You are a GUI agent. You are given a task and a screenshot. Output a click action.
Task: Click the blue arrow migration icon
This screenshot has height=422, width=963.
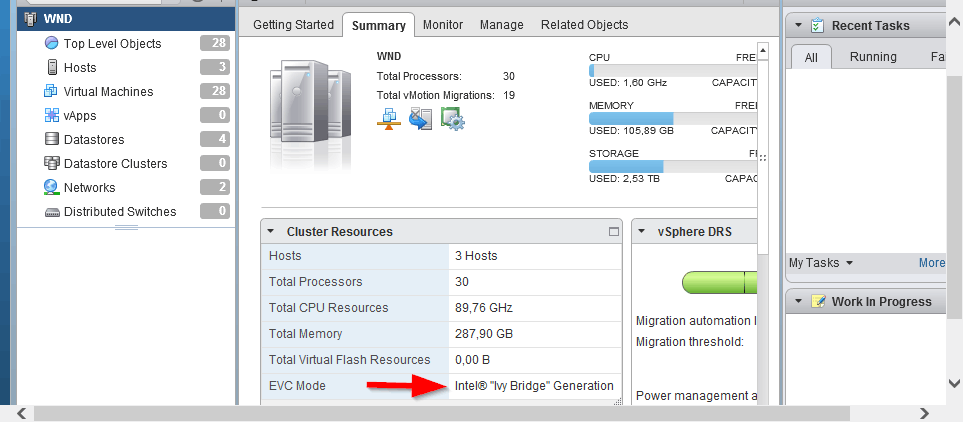click(421, 119)
